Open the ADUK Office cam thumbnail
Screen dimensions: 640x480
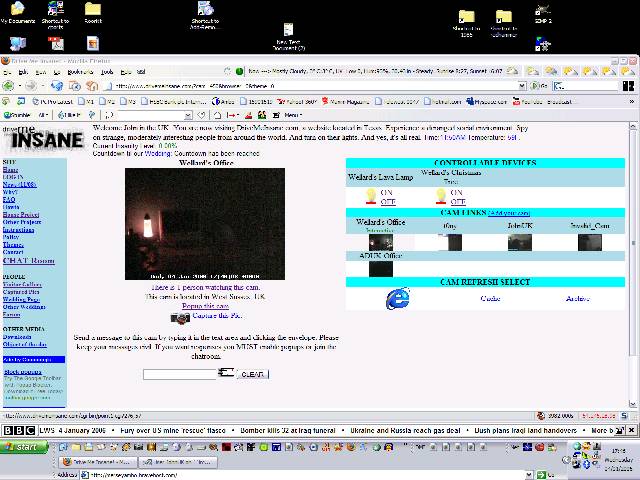pos(381,269)
